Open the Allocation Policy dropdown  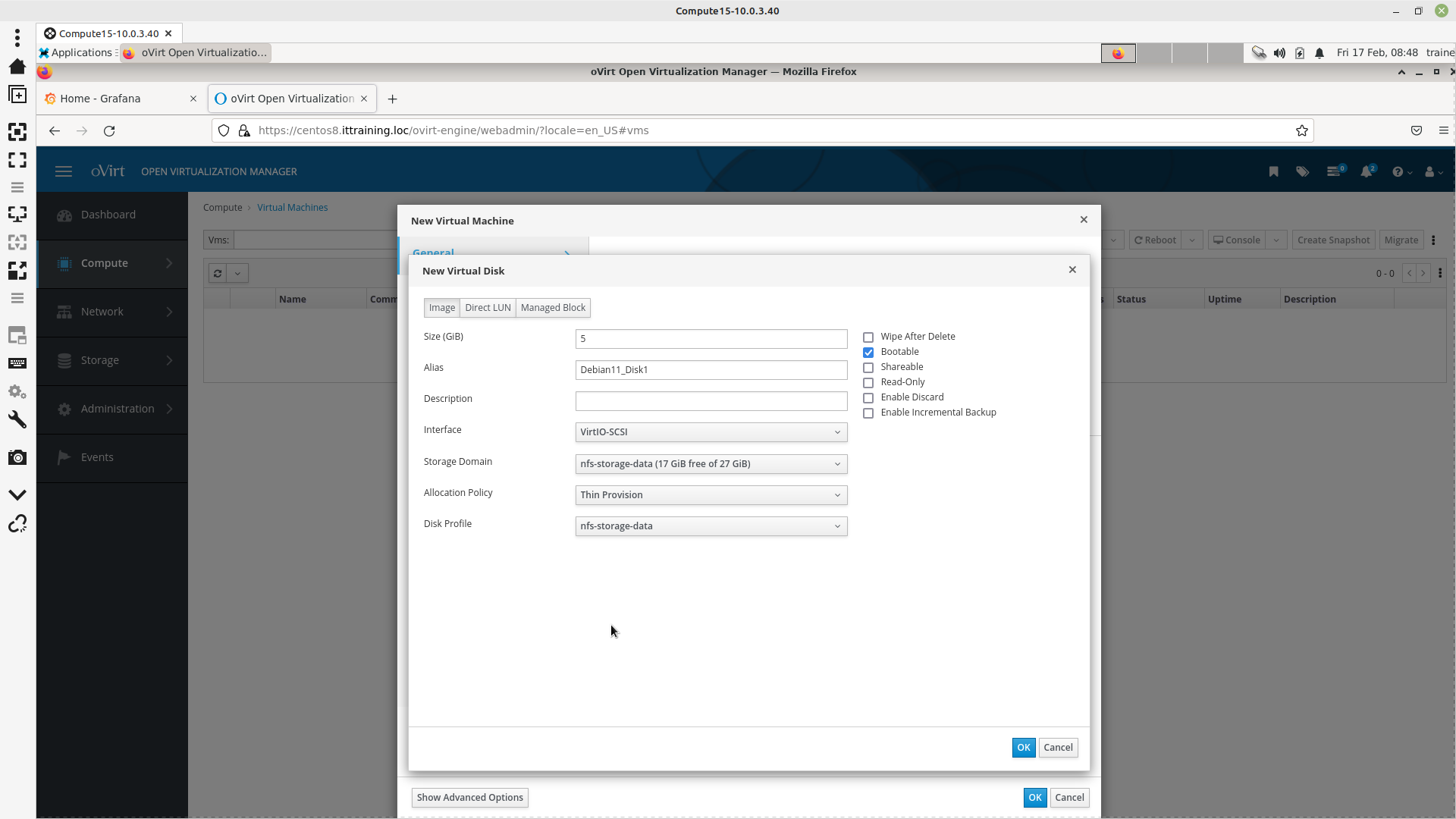click(711, 495)
